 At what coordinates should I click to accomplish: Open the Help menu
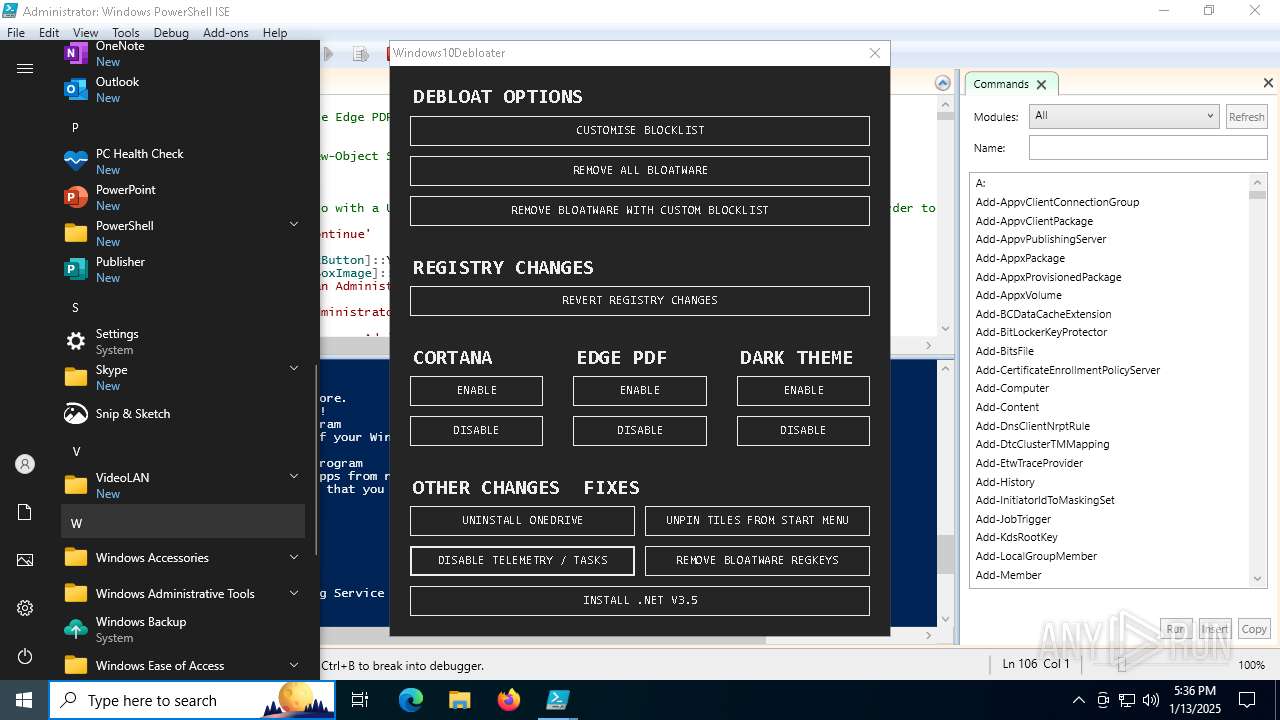coord(275,33)
